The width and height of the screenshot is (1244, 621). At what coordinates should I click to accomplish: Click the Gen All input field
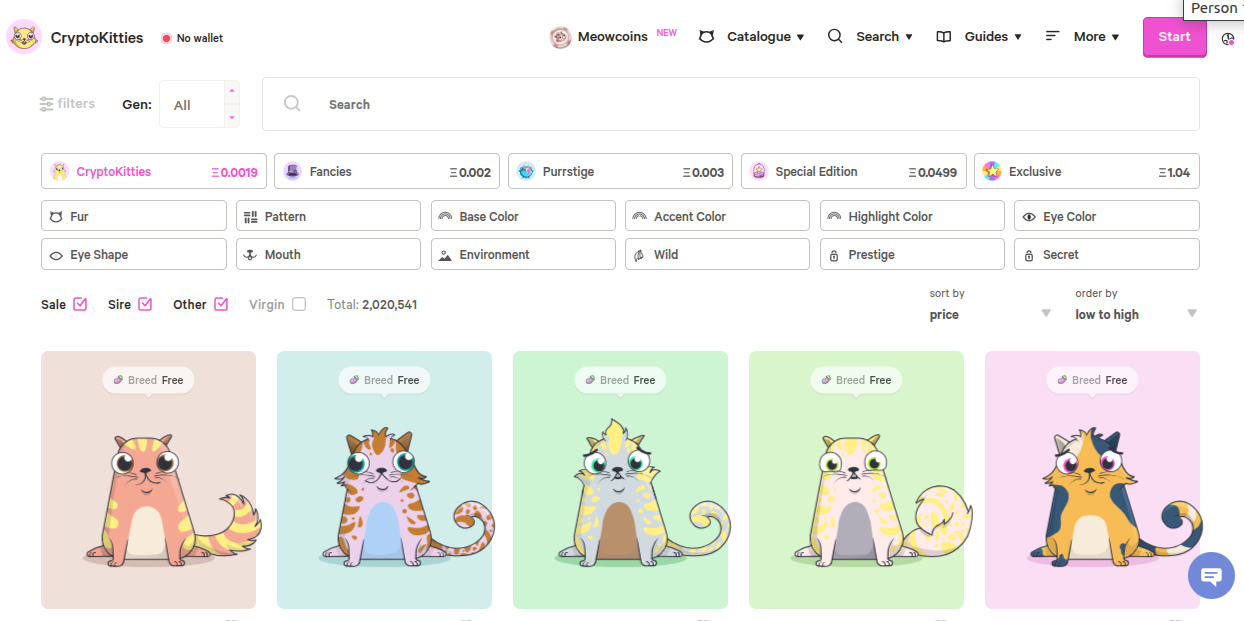coord(192,104)
